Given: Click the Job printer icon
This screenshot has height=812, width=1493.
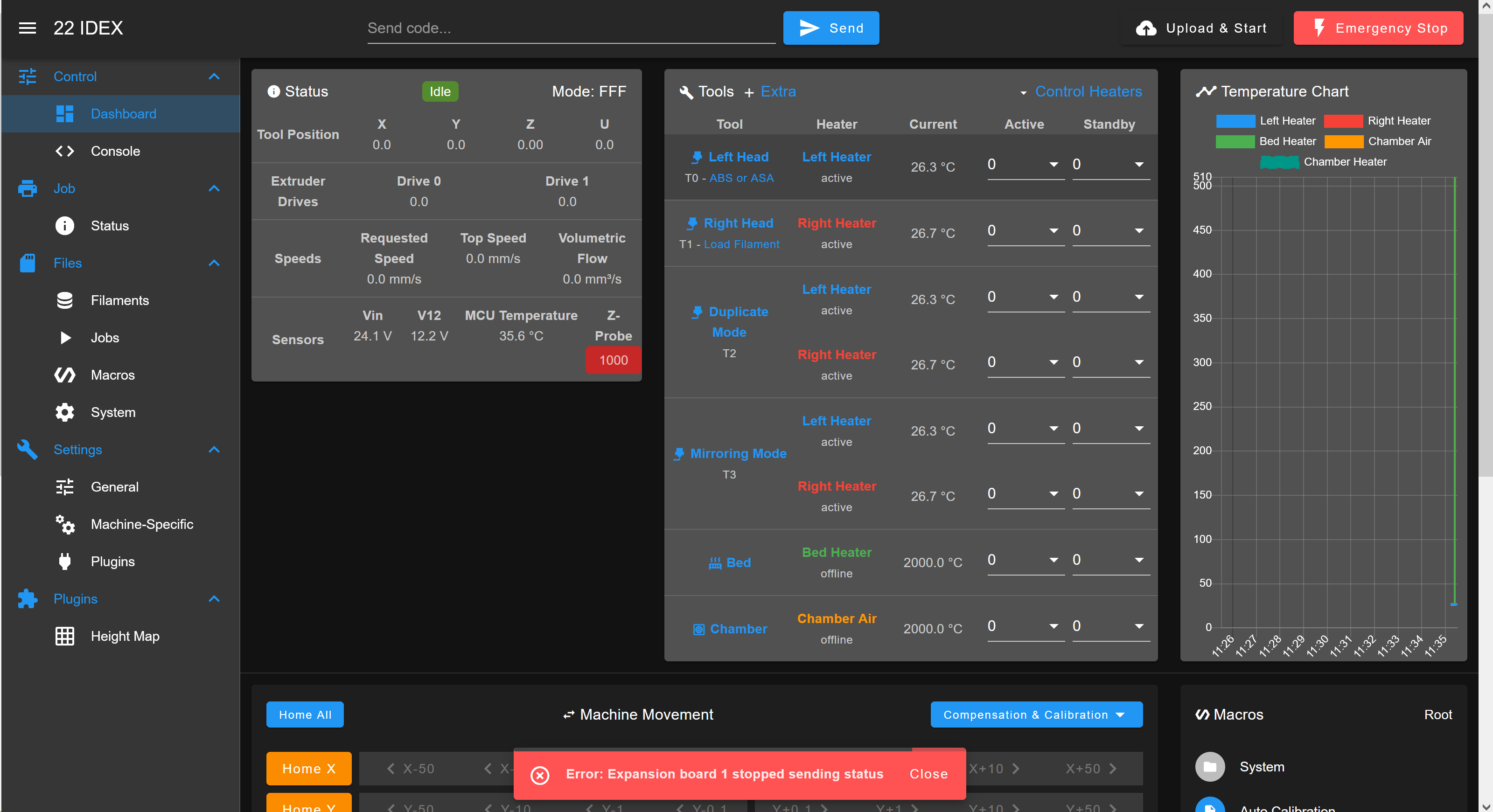Looking at the screenshot, I should pyautogui.click(x=27, y=188).
